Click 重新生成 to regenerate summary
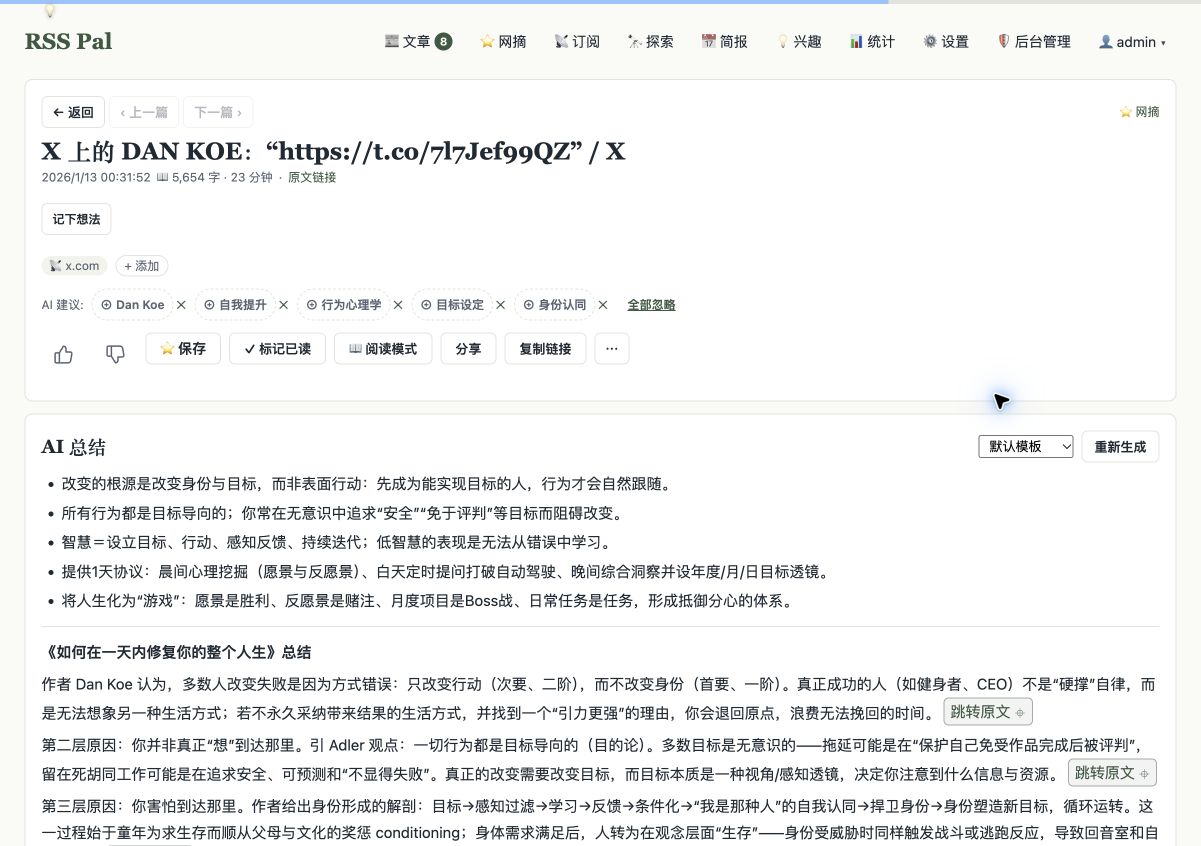The image size is (1201, 846). click(1120, 447)
